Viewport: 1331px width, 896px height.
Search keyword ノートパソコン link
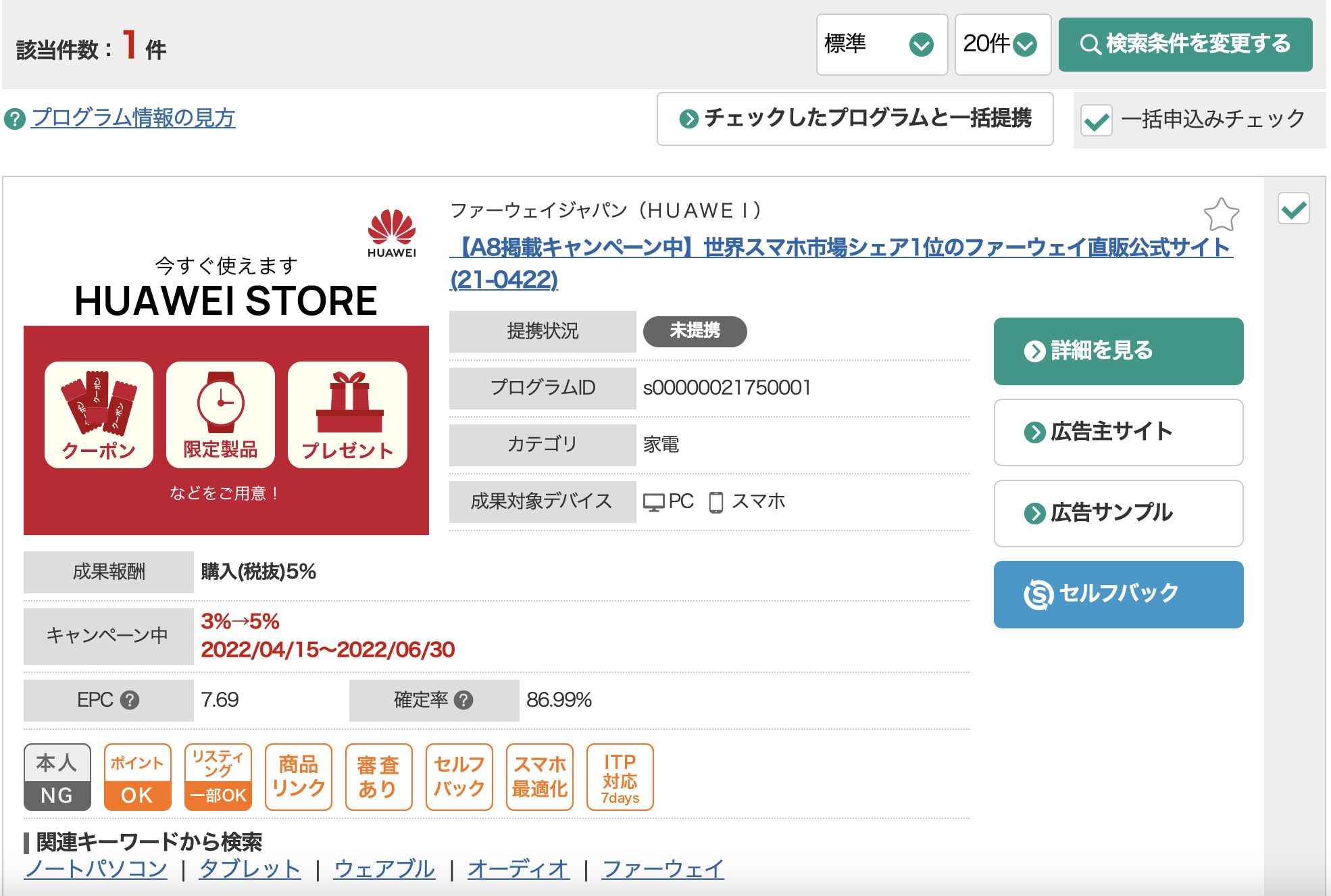pos(96,868)
